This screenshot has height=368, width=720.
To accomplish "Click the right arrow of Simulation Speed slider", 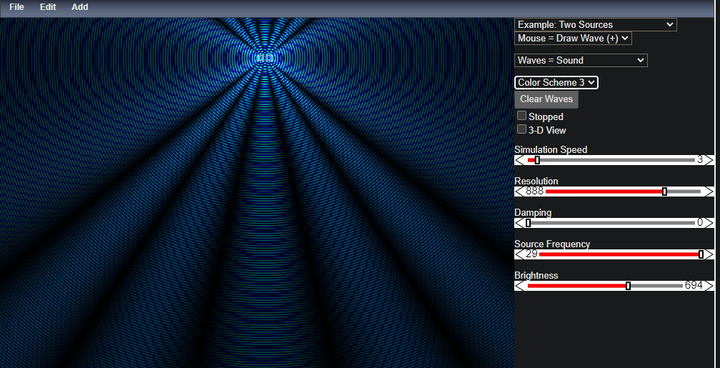I will [709, 160].
